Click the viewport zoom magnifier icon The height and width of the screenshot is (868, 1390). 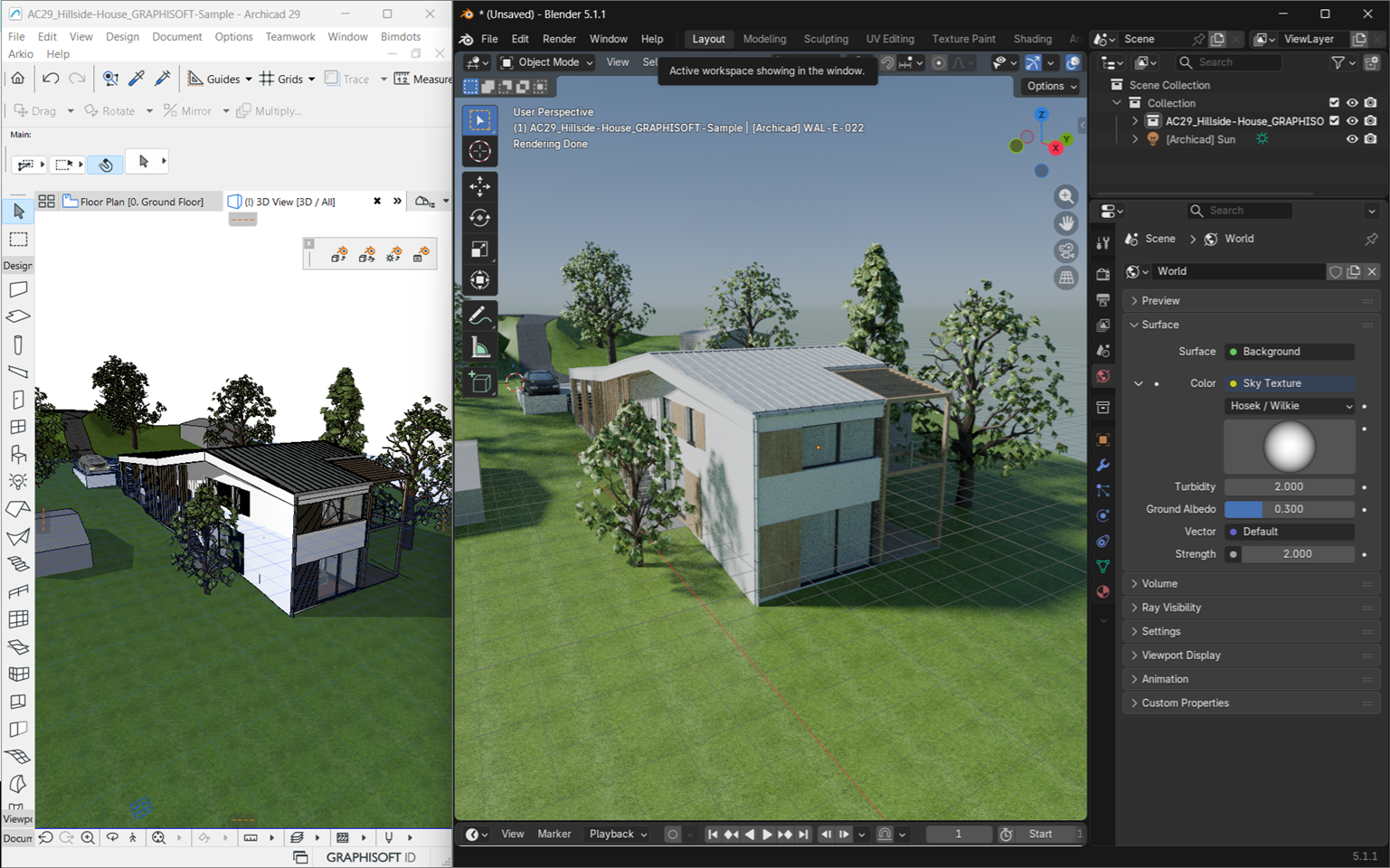pyautogui.click(x=1067, y=196)
